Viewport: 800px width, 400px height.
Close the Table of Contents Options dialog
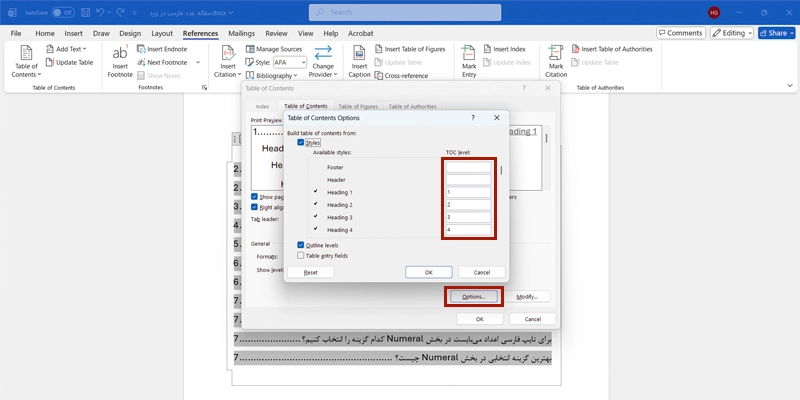coord(496,118)
